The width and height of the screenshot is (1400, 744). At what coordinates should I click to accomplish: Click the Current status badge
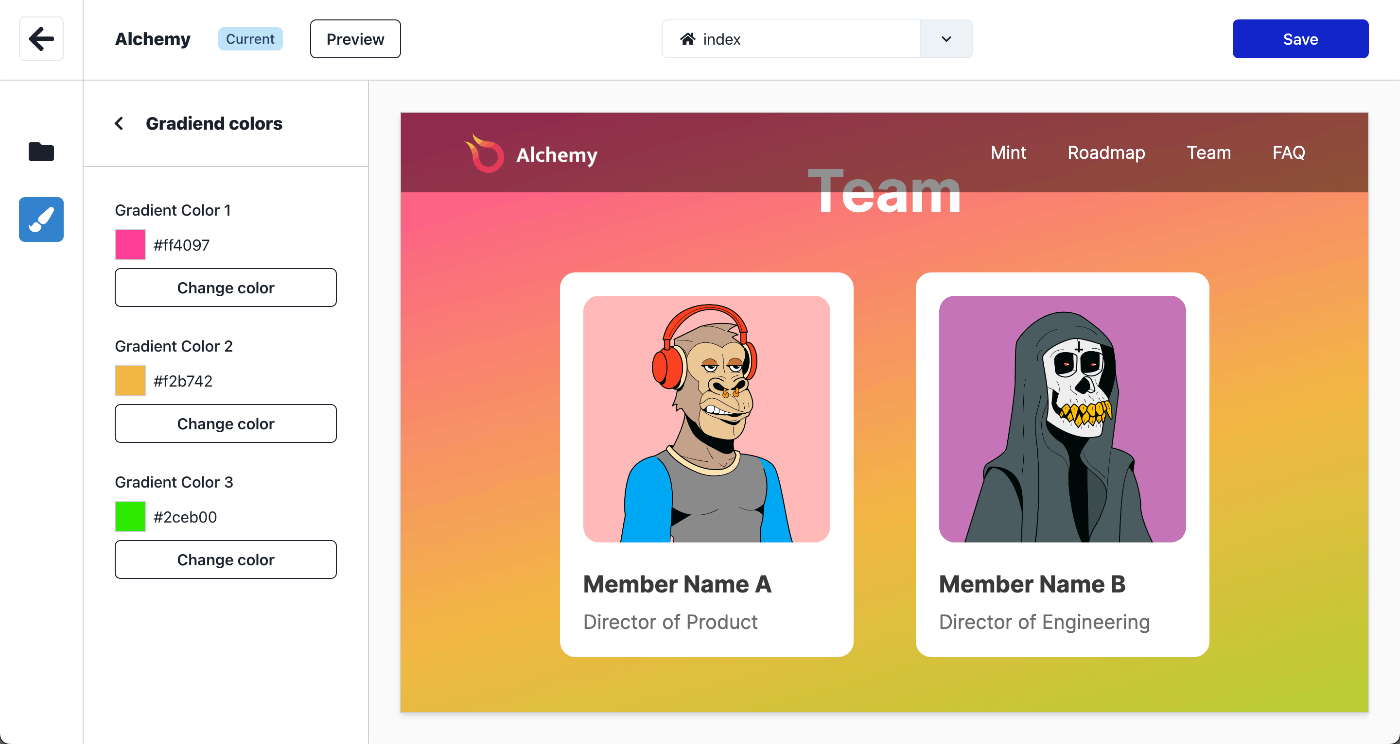(x=250, y=39)
